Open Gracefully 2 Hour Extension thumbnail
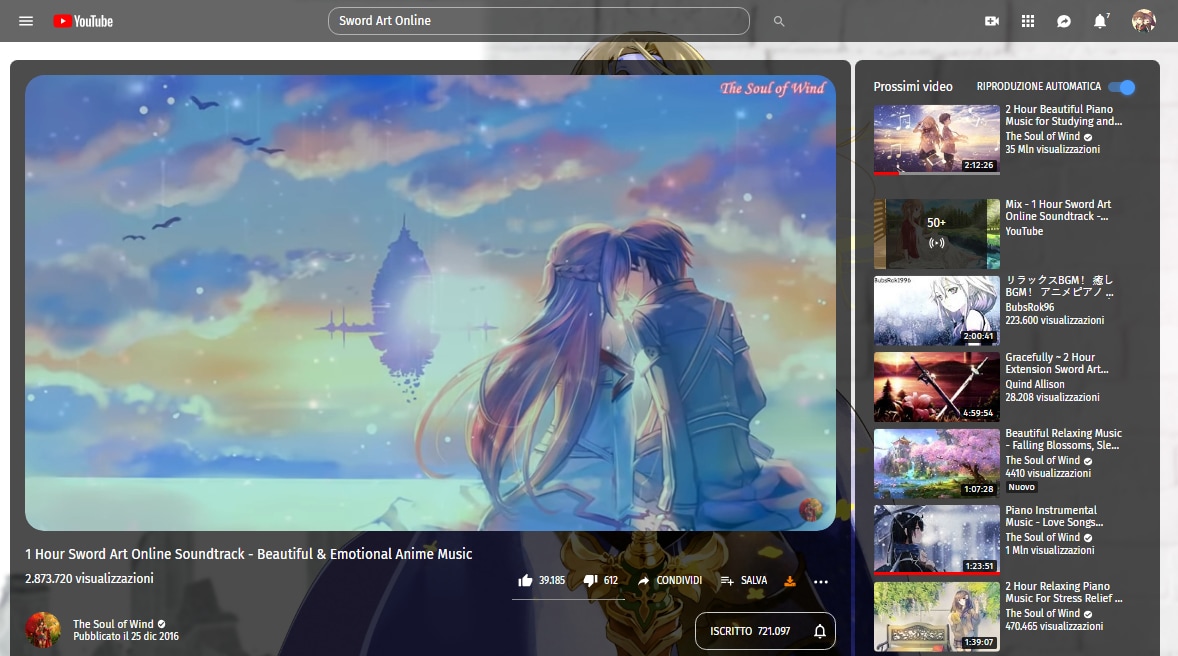This screenshot has height=656, width=1178. 936,387
